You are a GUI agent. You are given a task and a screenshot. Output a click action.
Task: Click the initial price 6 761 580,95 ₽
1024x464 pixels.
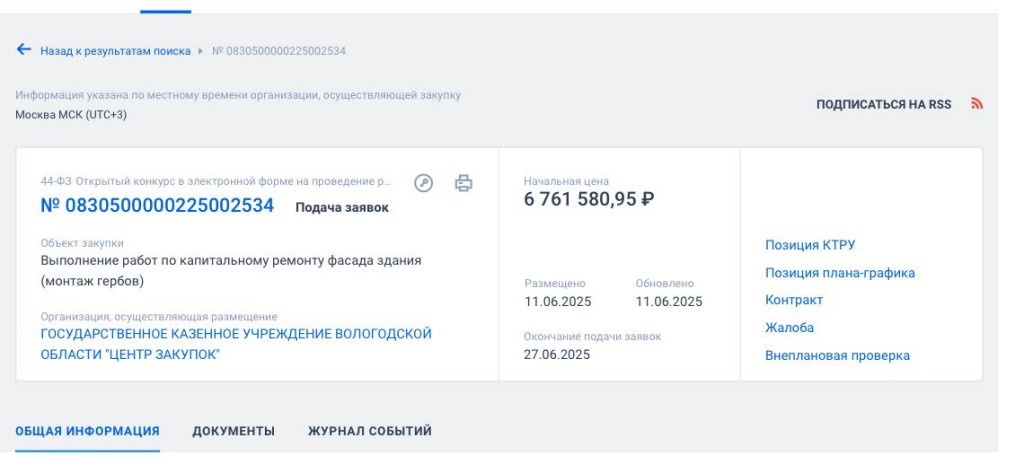tap(589, 199)
